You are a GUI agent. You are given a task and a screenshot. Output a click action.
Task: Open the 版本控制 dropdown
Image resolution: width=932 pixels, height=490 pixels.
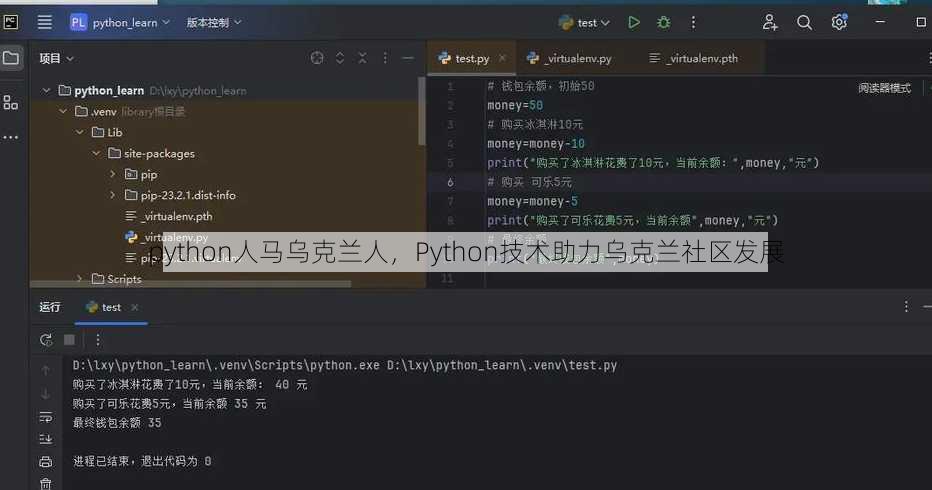(x=213, y=23)
